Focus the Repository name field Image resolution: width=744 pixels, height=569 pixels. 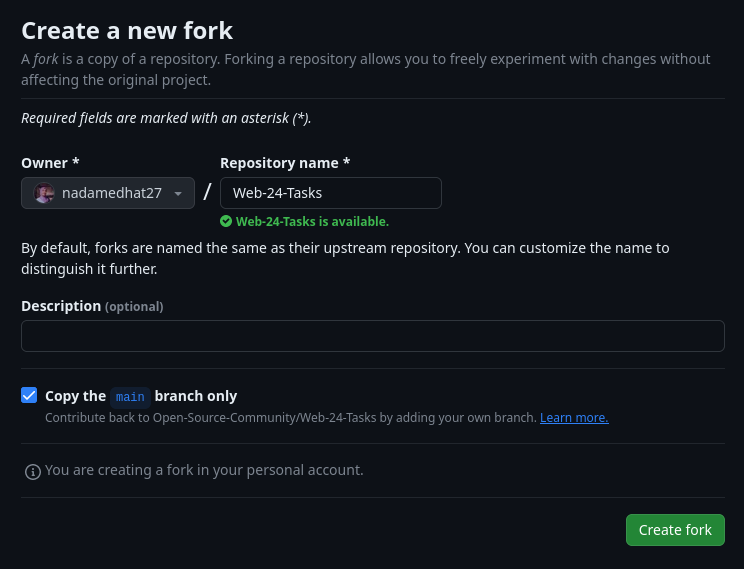pos(330,193)
